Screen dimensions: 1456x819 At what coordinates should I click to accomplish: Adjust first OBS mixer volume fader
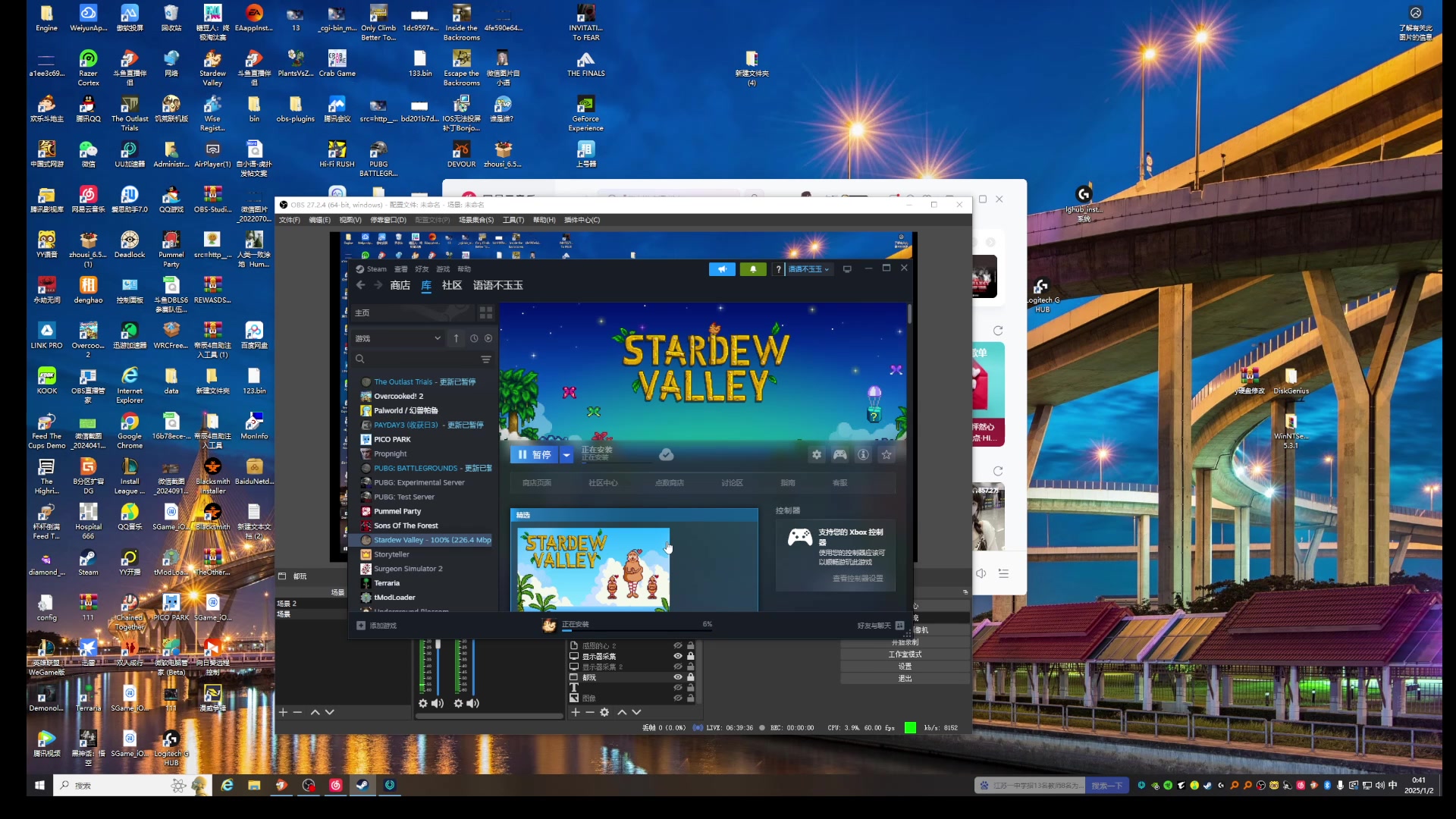pyautogui.click(x=438, y=645)
